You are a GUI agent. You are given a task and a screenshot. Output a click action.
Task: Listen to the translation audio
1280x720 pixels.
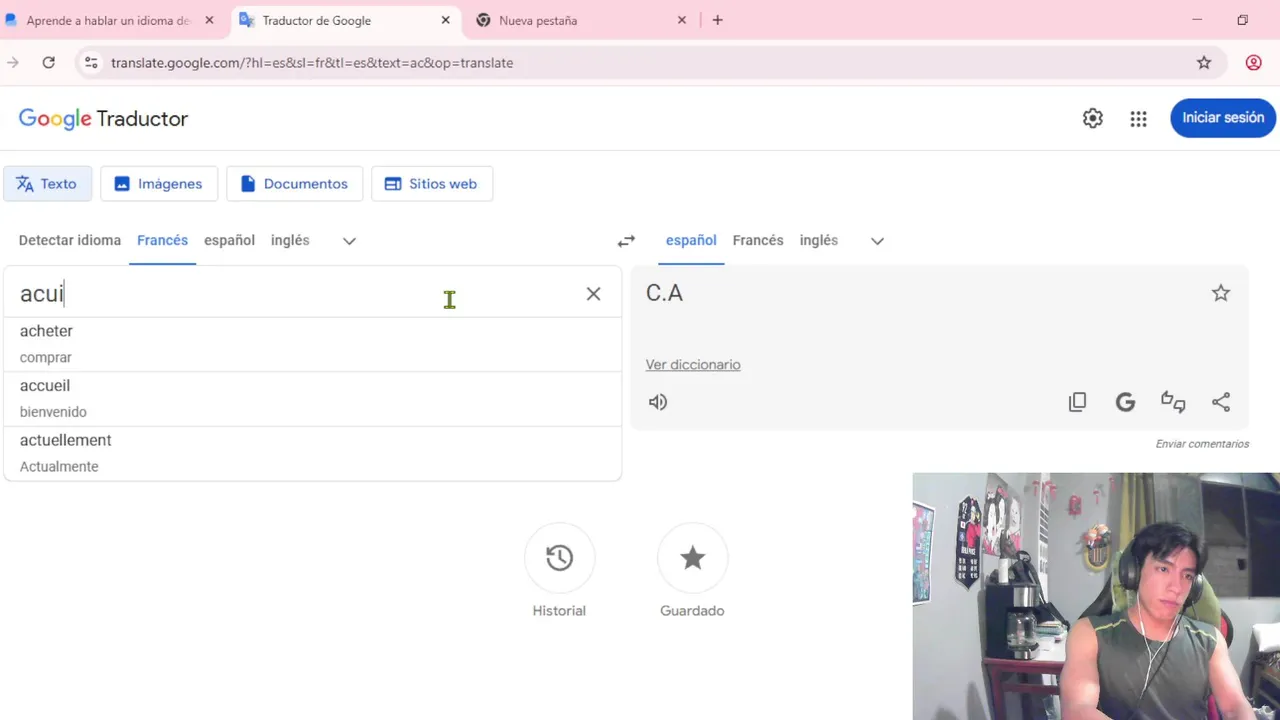click(x=658, y=402)
